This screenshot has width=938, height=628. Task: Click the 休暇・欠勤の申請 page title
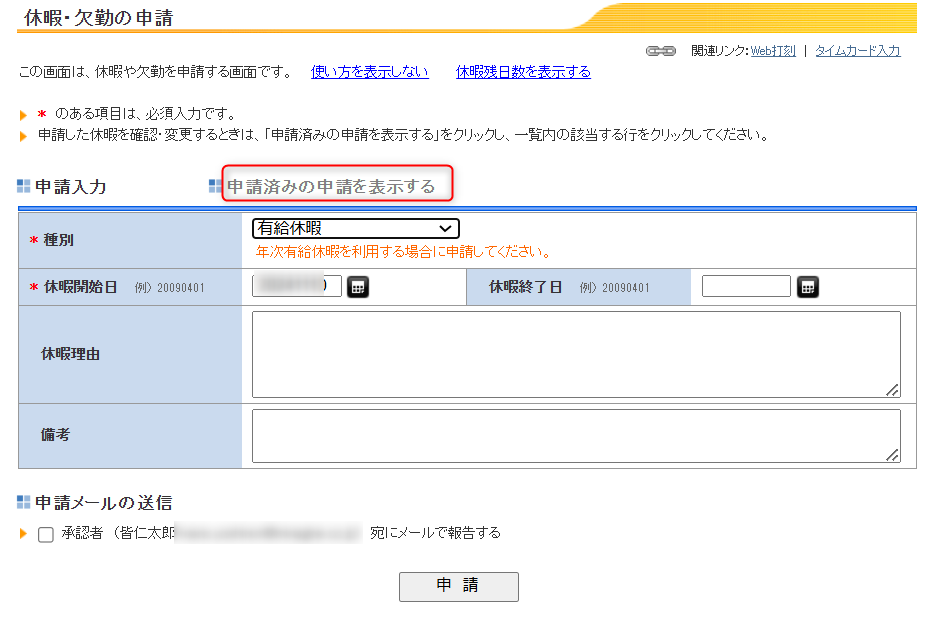[99, 17]
